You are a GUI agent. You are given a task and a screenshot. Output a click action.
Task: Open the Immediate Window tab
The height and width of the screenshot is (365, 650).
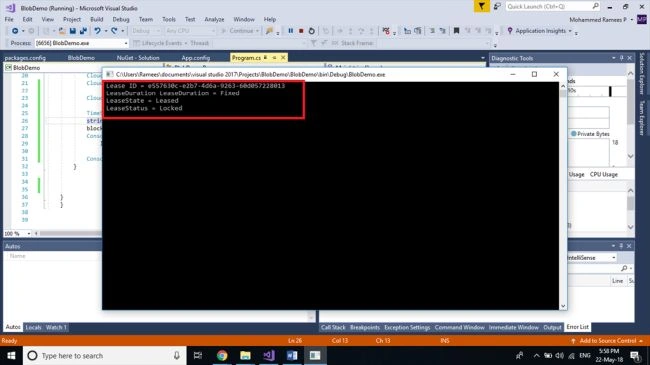(x=514, y=327)
